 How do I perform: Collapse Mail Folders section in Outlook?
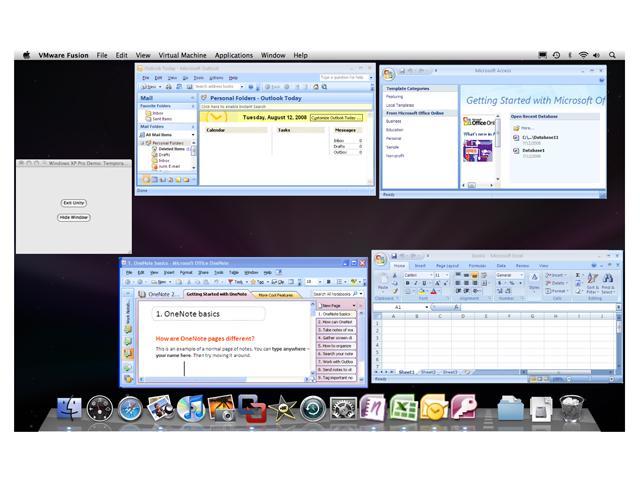coord(193,127)
